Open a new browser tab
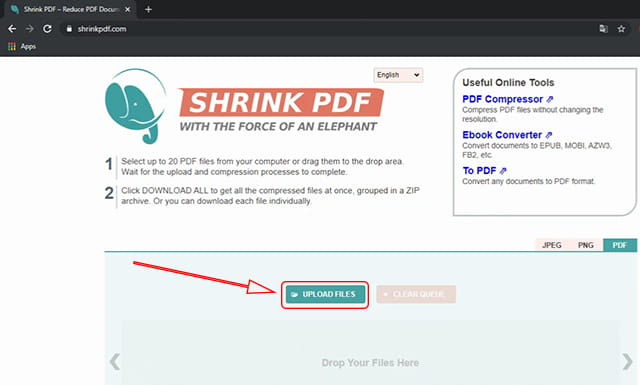This screenshot has height=385, width=640. point(148,9)
